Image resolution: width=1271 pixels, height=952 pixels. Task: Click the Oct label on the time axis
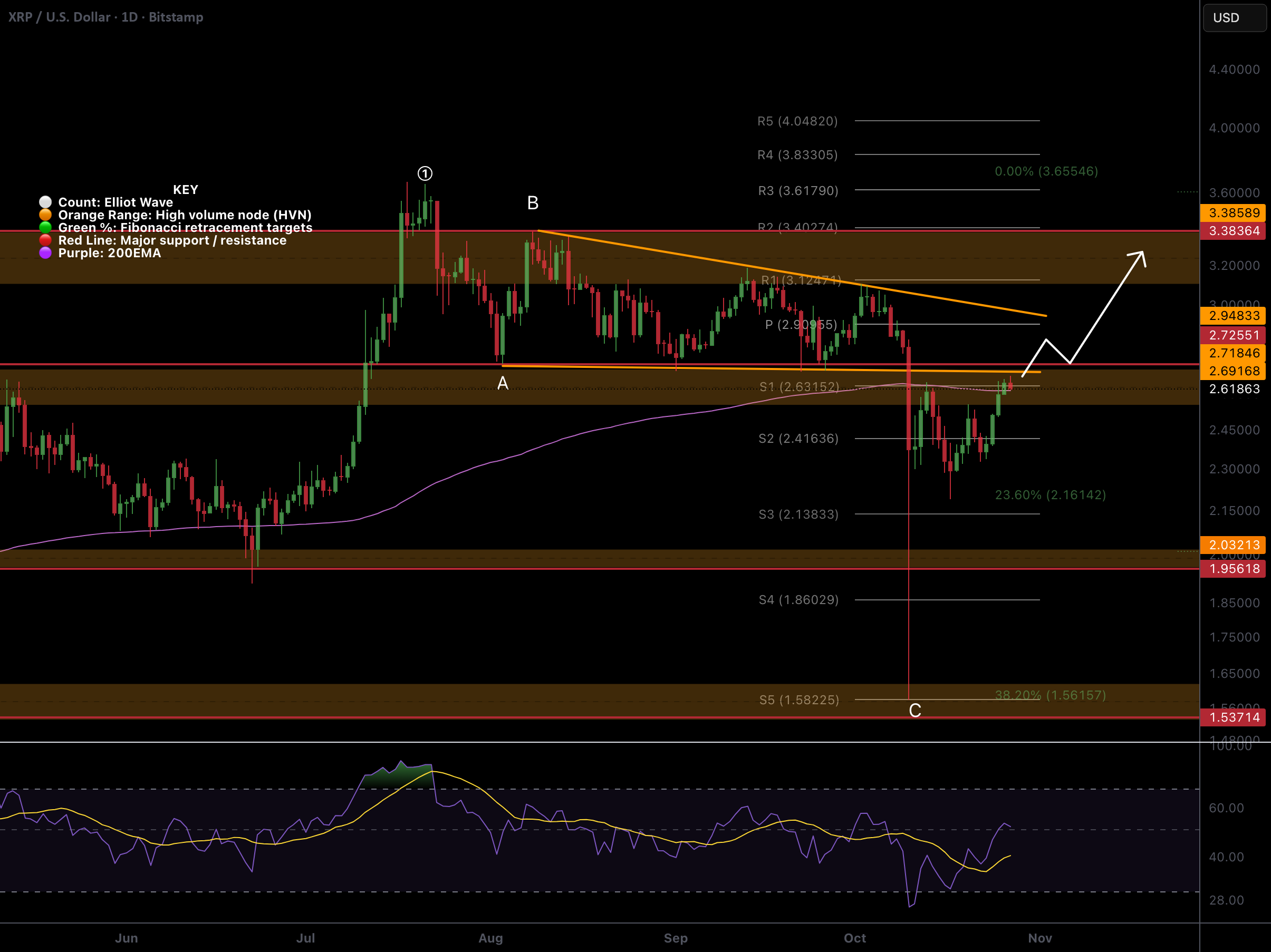coord(854,938)
